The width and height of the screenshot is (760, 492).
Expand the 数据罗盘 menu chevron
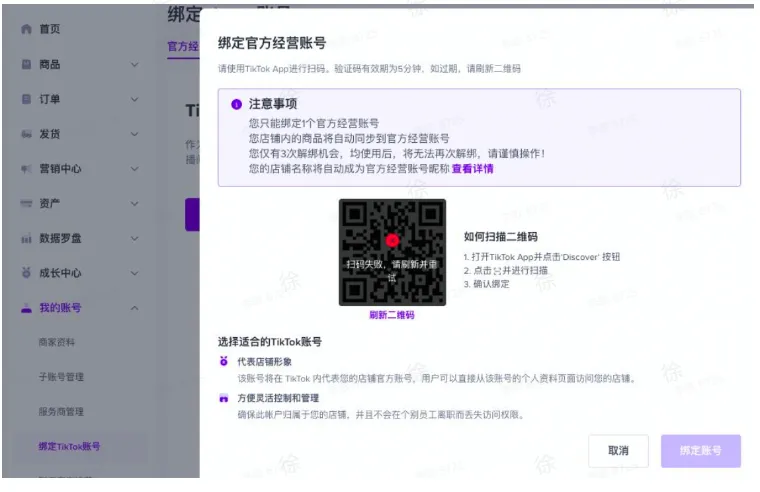coord(135,238)
